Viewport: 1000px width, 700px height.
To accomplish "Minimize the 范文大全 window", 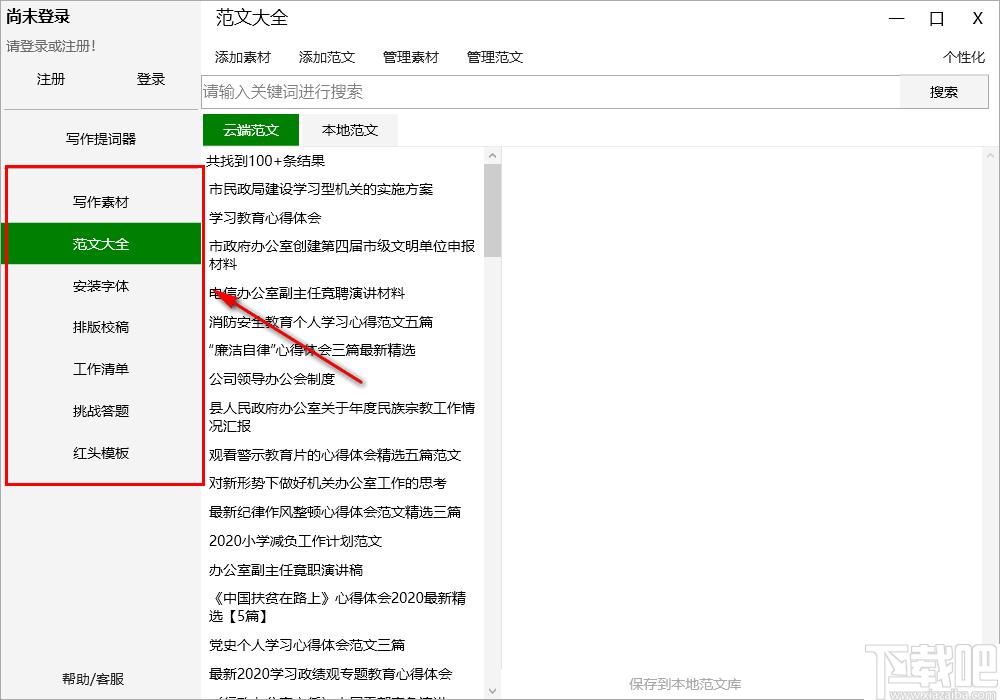I will (x=897, y=18).
